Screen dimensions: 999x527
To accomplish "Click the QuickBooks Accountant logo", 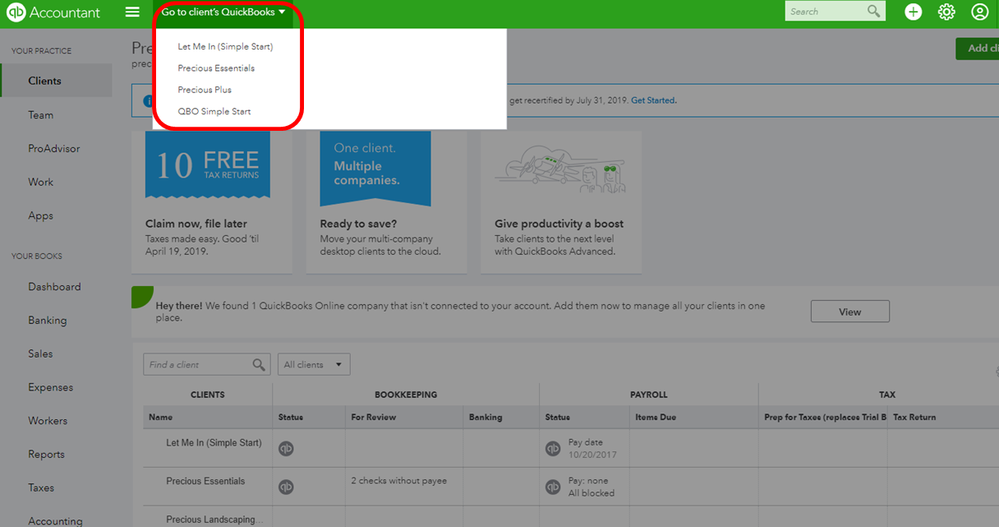I will (53, 12).
